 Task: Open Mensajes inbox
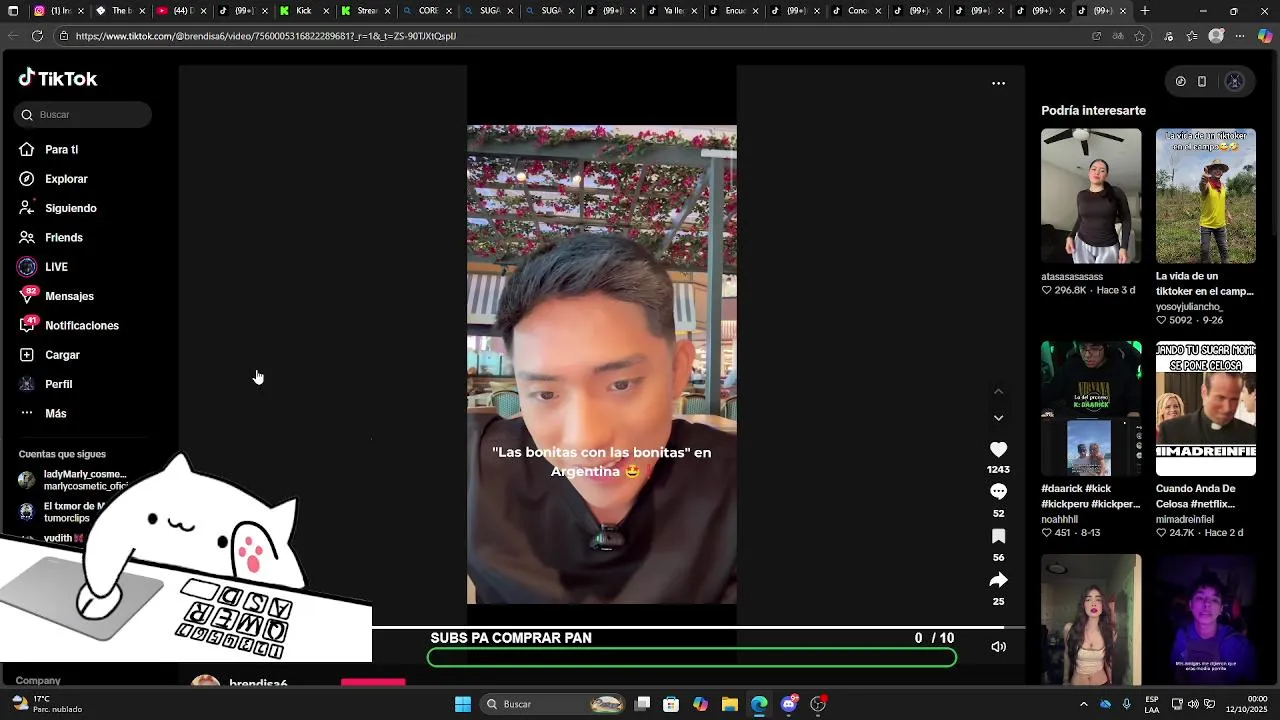click(x=56, y=296)
